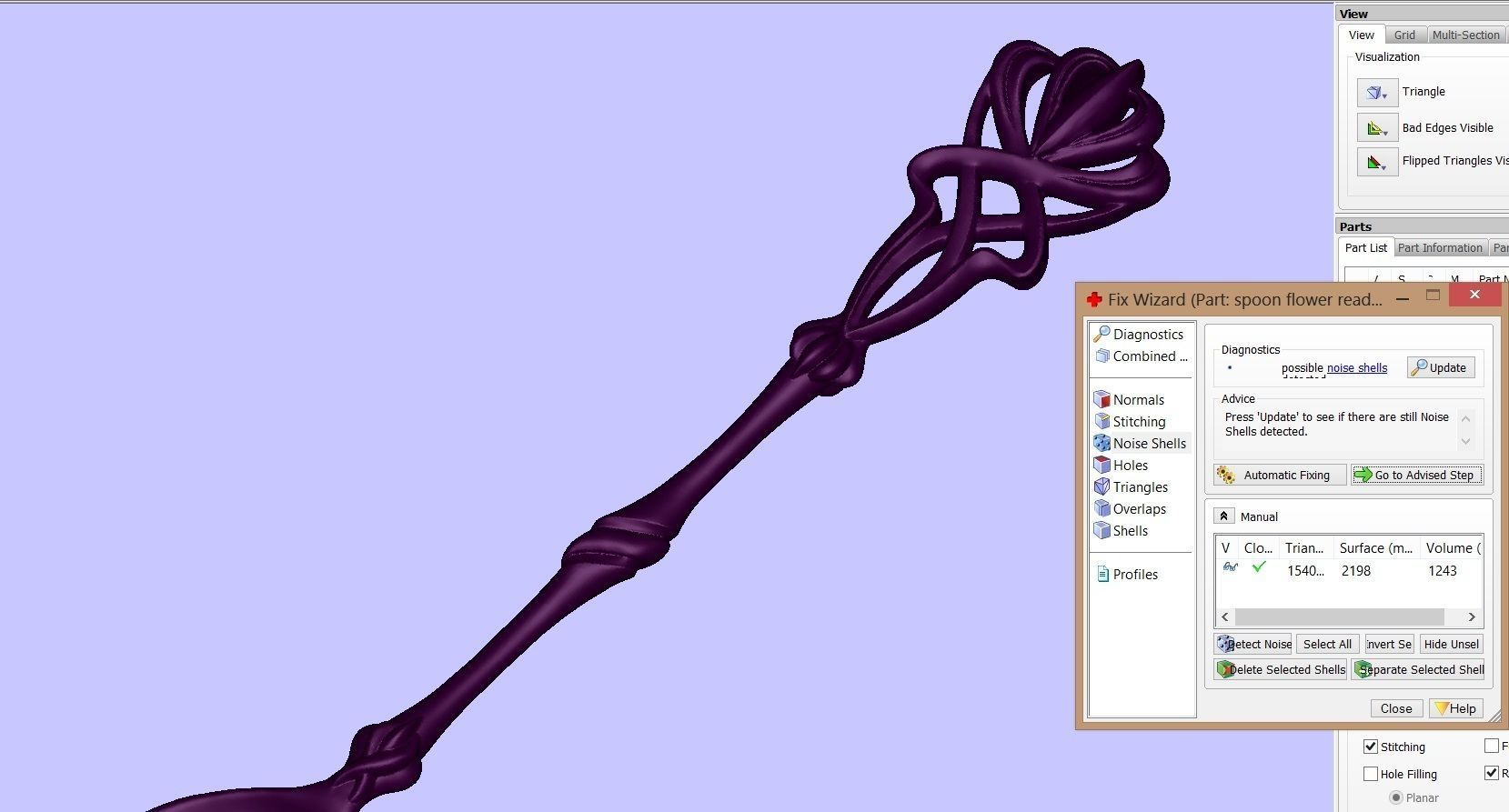Click Go to Advised Step
The width and height of the screenshot is (1509, 812).
click(1416, 475)
